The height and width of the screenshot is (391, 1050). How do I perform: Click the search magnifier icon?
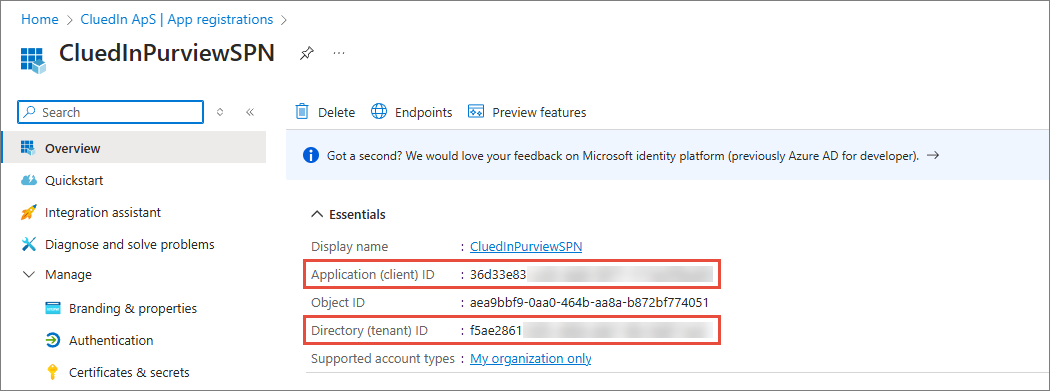(30, 112)
